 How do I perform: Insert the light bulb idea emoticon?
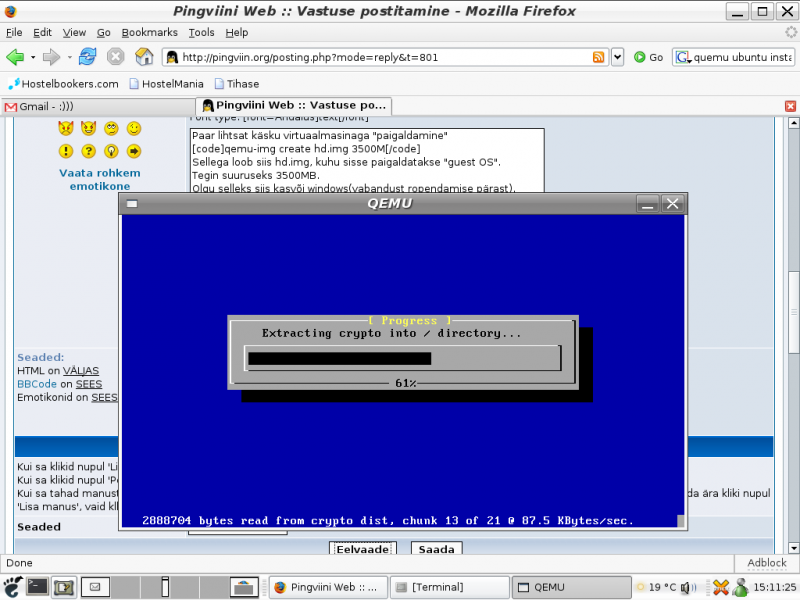coord(111,151)
